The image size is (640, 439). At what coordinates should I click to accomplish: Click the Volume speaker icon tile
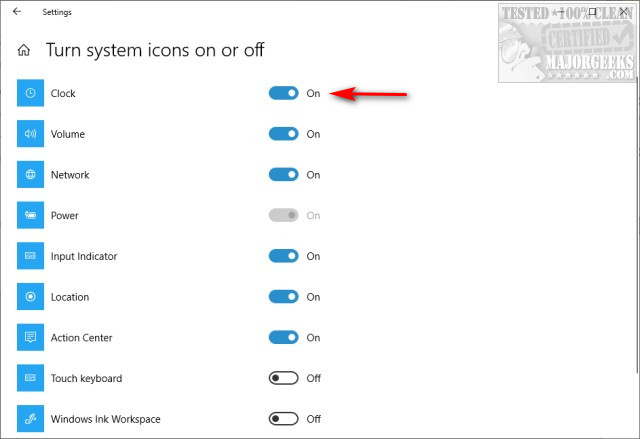pos(30,134)
